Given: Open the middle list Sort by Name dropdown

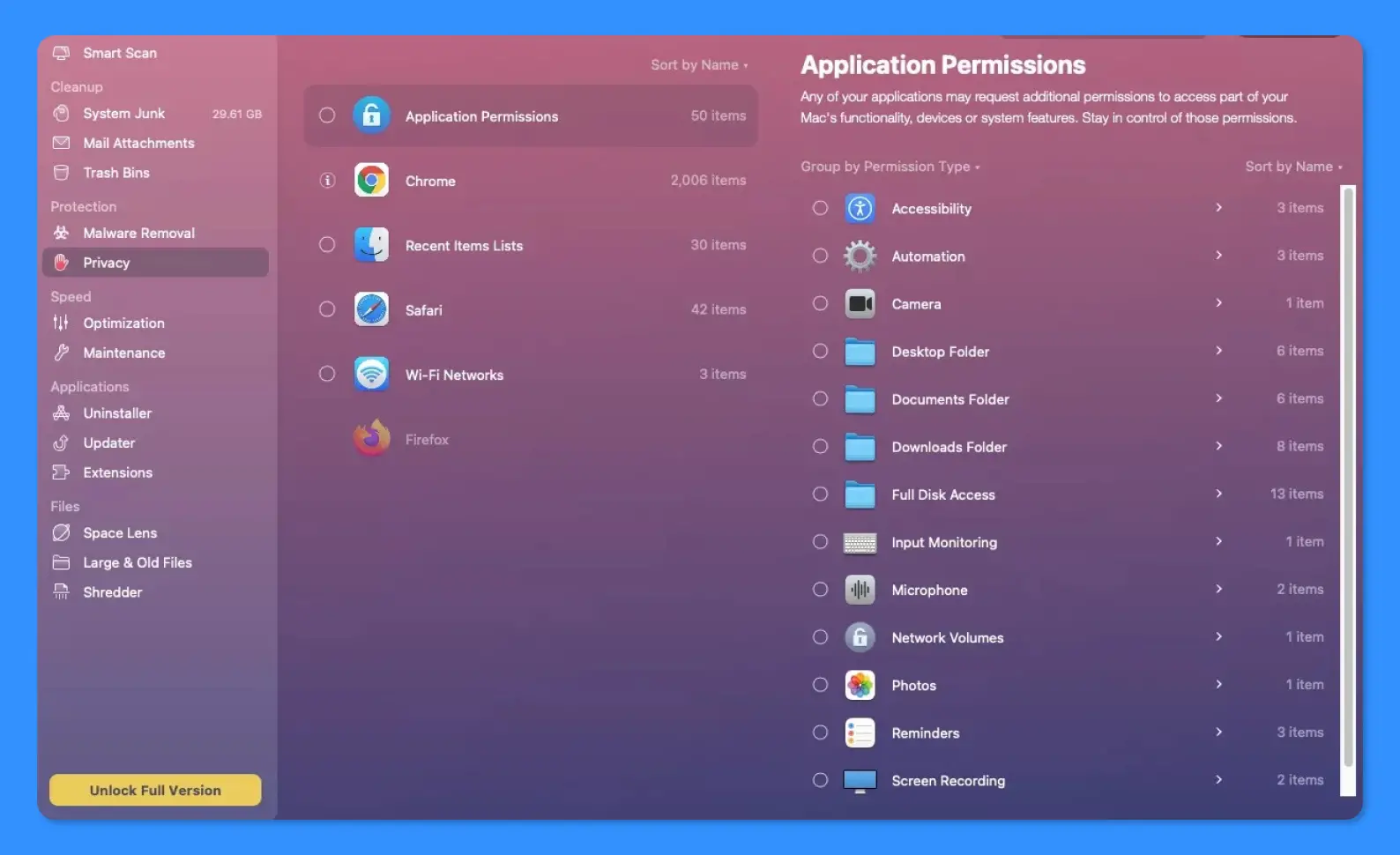Looking at the screenshot, I should [699, 65].
